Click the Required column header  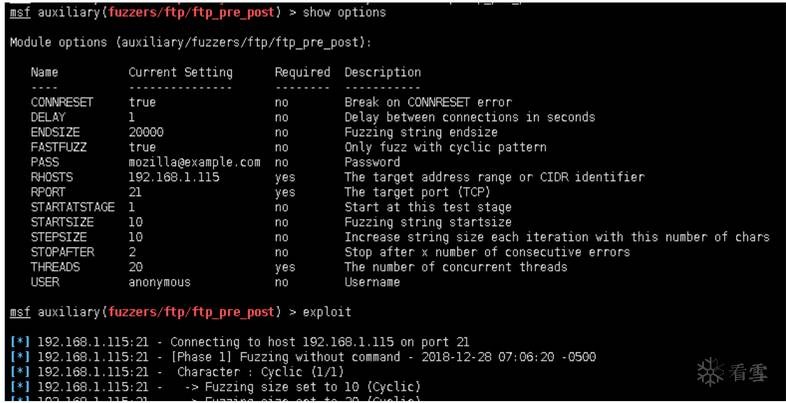(x=302, y=72)
